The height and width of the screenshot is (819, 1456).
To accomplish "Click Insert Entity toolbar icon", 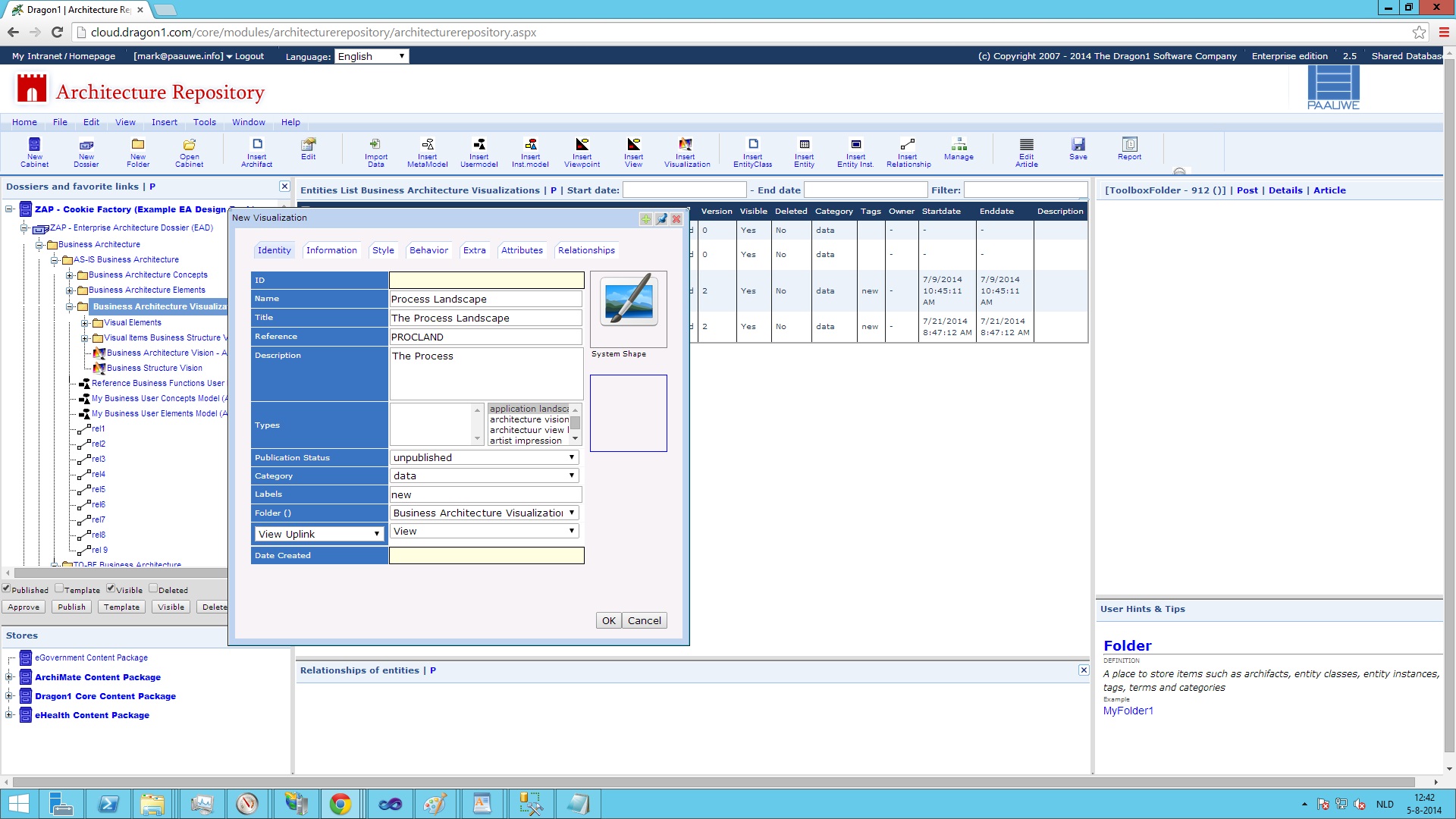I will pos(805,152).
